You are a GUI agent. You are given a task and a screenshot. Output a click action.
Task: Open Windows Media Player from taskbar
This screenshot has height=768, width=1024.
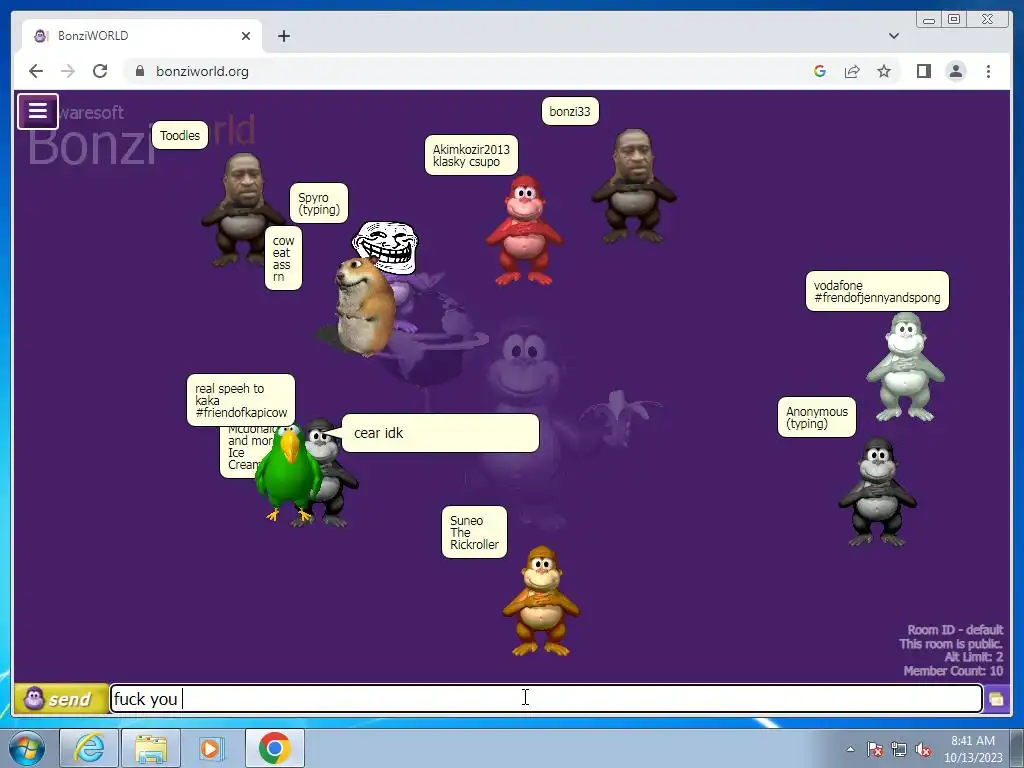[211, 748]
